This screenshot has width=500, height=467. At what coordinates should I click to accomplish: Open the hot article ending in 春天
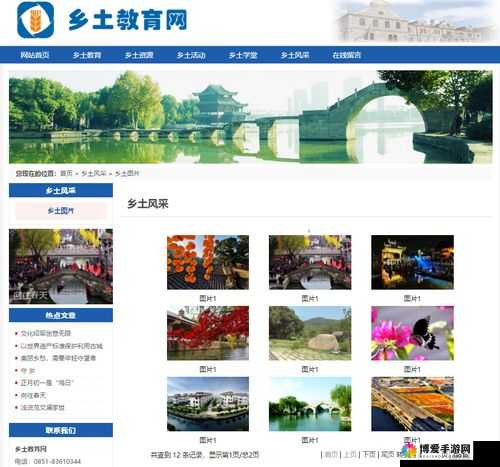33,395
